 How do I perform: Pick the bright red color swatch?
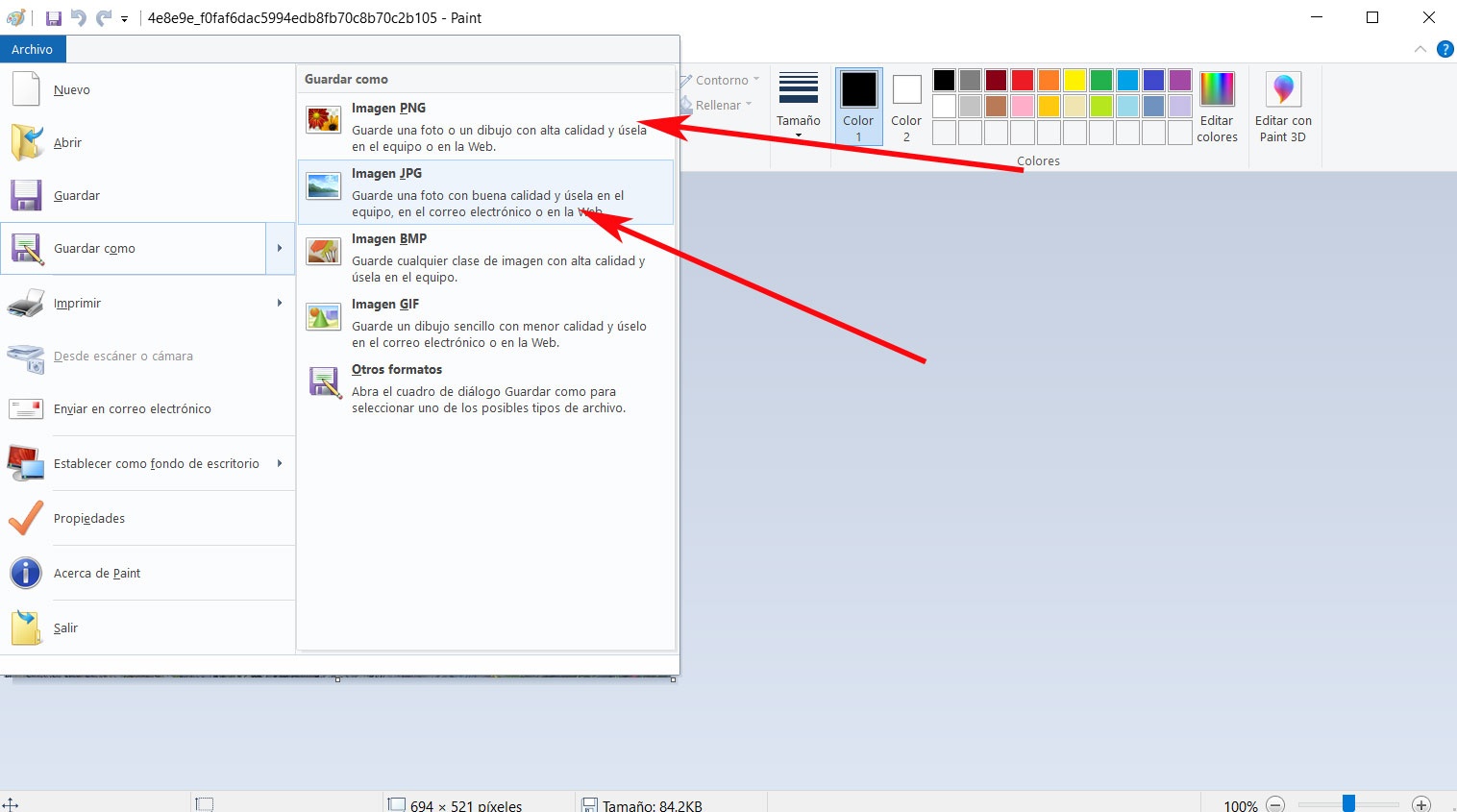1023,80
